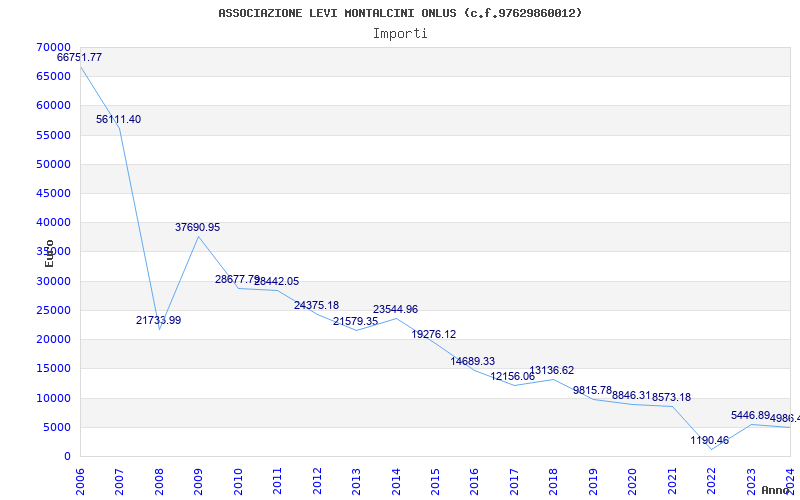The width and height of the screenshot is (800, 500).
Task: Click the 45000 y-axis tick label
Action: tap(54, 193)
